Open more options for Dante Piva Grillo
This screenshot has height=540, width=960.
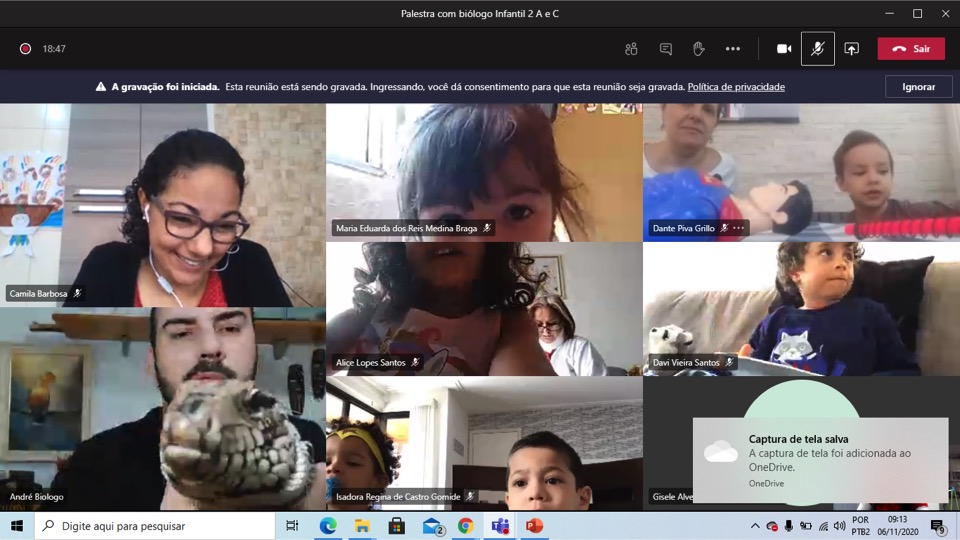(739, 228)
